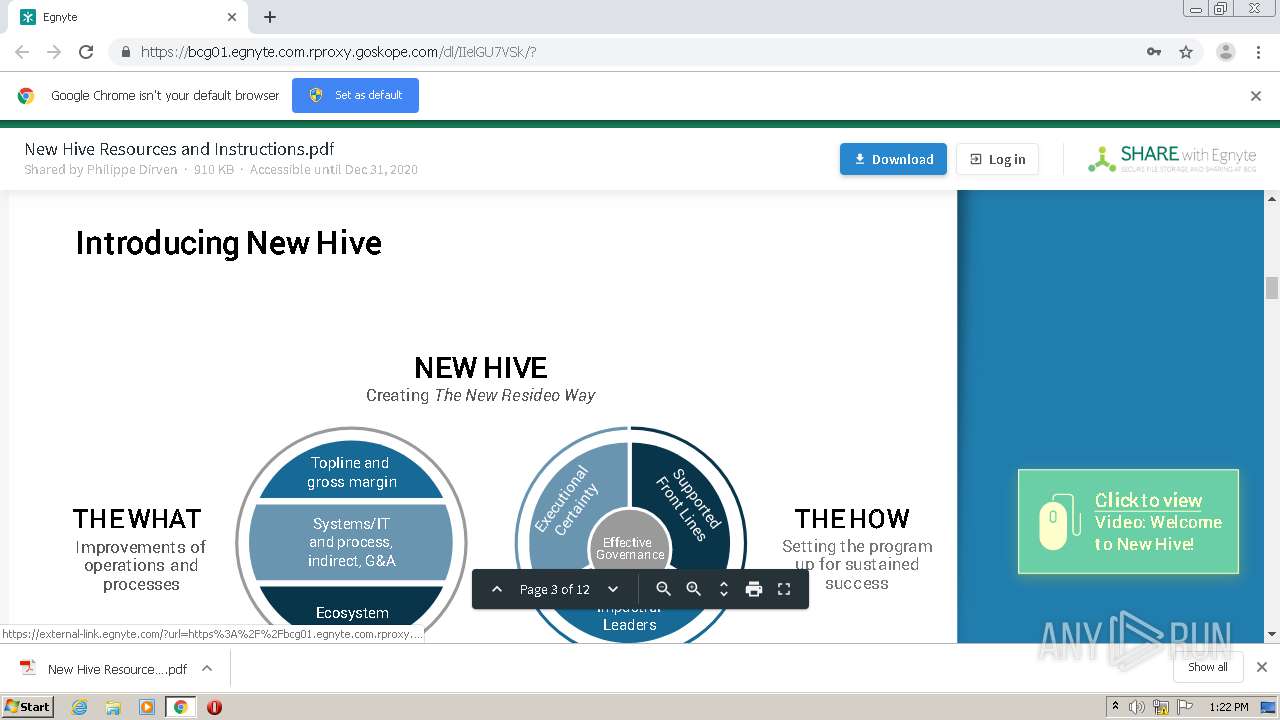This screenshot has height=720, width=1280.
Task: Click the THE WHAT heading
Action: pos(137,519)
